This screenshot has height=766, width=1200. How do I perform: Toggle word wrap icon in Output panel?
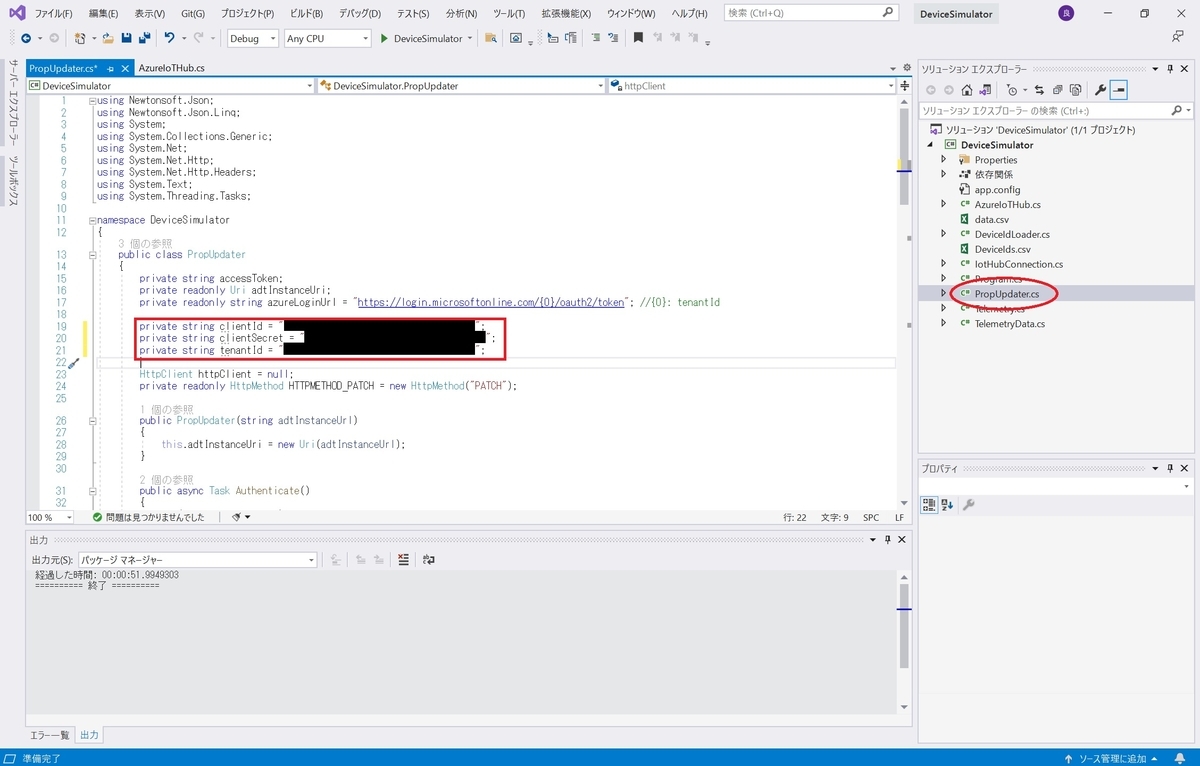click(x=429, y=560)
